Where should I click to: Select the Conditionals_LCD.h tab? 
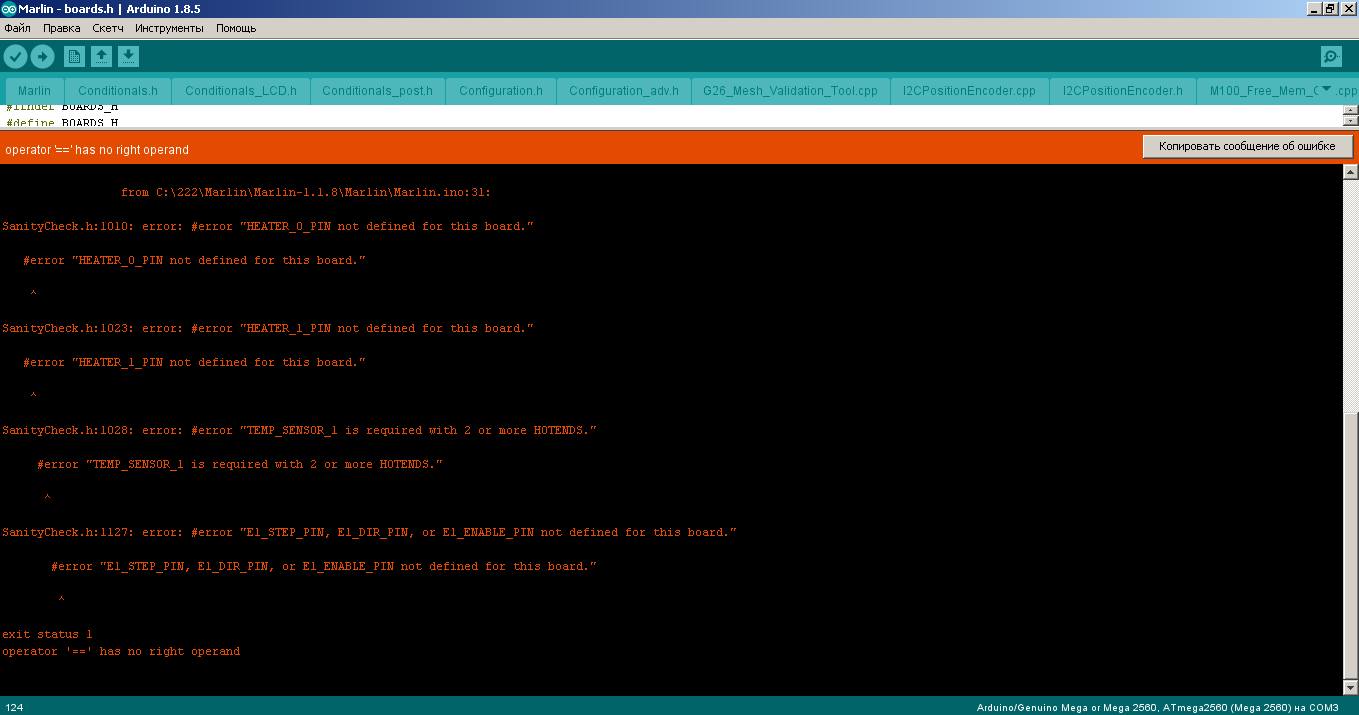pyautogui.click(x=240, y=91)
